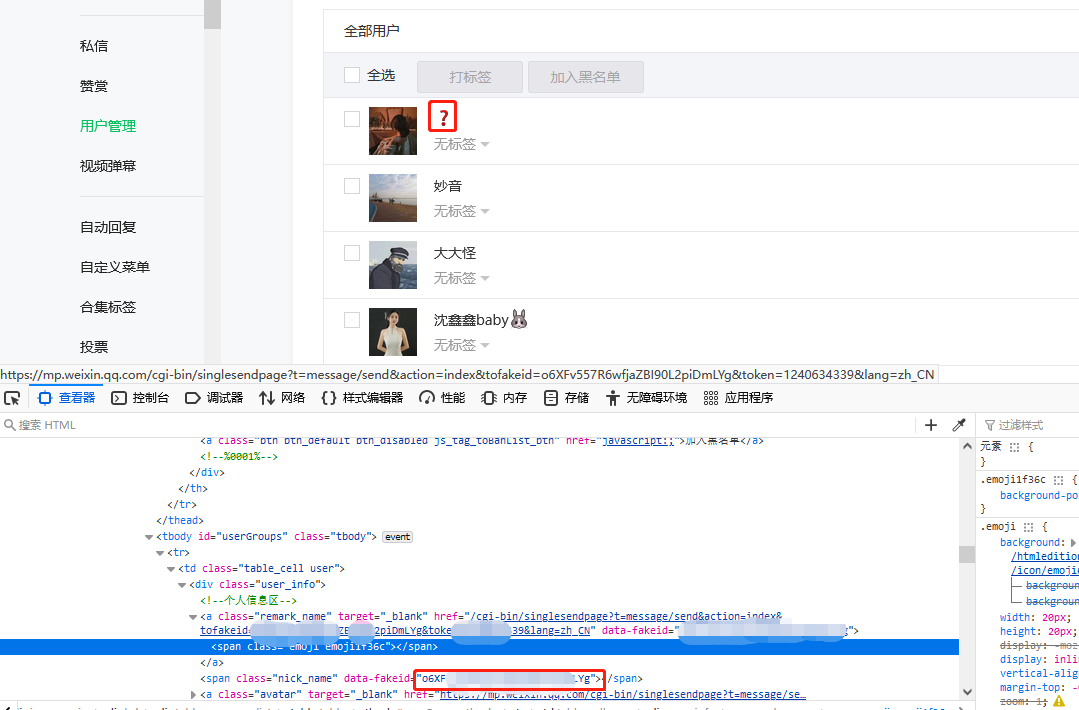
Task: Collapse the tr node under tbody
Action: click(160, 552)
